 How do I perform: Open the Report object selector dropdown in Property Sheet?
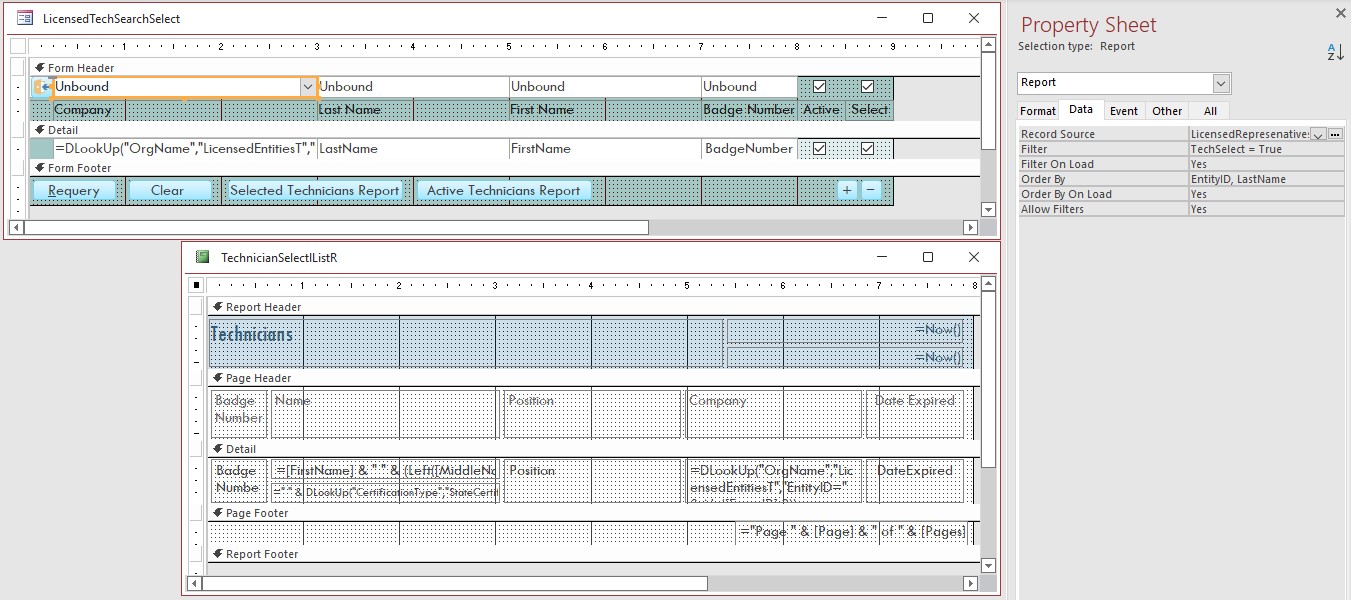[x=1221, y=83]
